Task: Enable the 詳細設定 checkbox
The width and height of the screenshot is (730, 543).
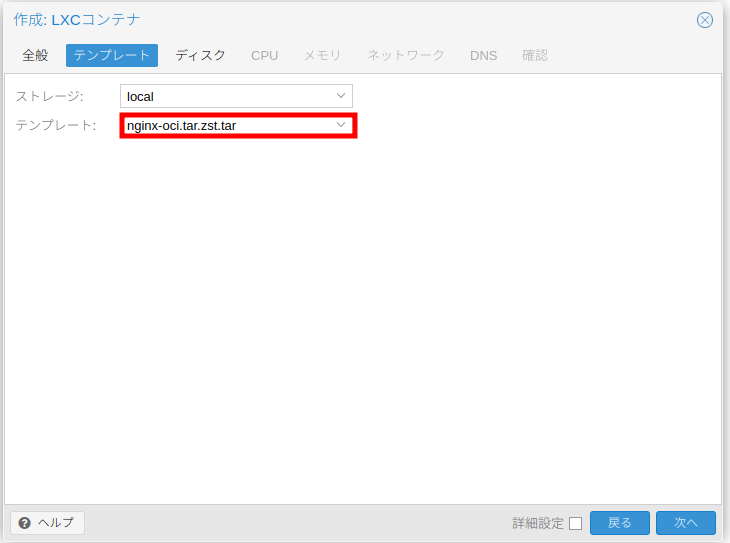Action: pyautogui.click(x=575, y=523)
